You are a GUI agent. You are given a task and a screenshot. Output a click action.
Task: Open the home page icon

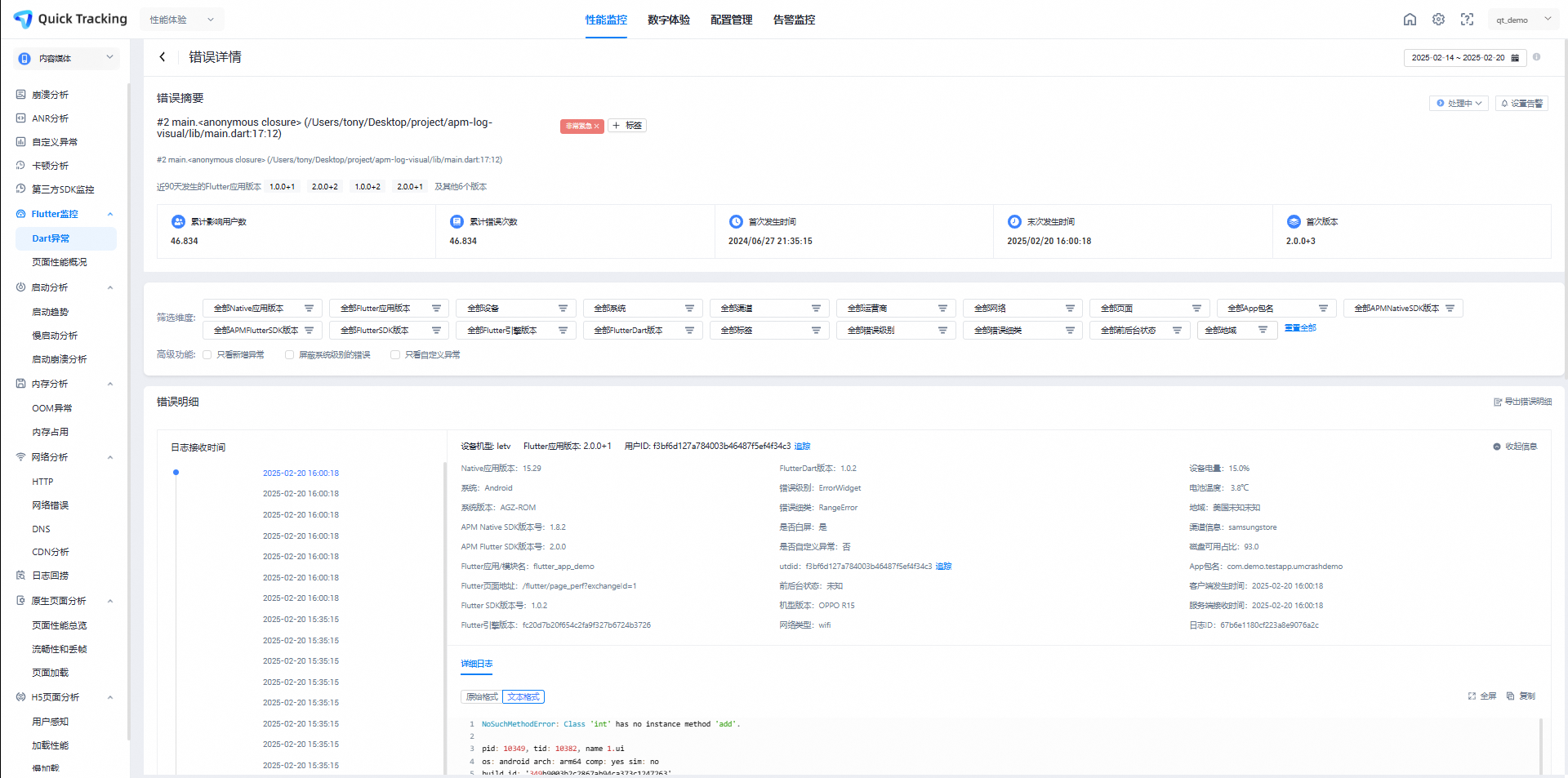pyautogui.click(x=1410, y=20)
